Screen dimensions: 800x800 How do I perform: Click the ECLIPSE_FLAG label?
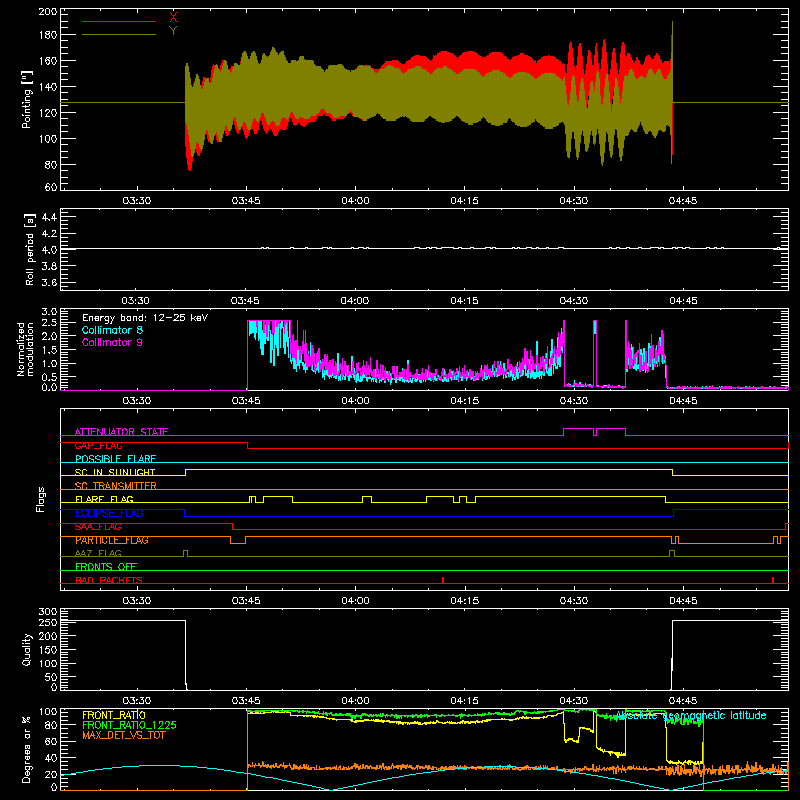(109, 513)
